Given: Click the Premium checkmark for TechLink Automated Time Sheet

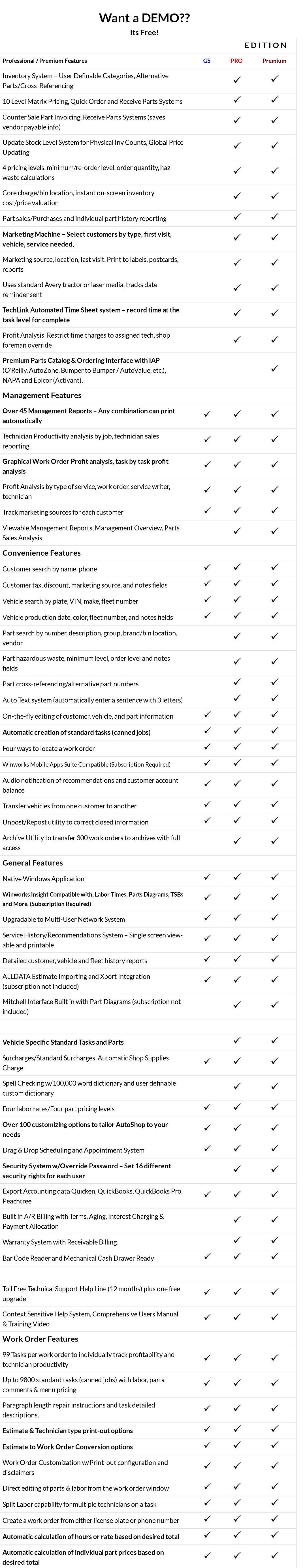Looking at the screenshot, I should click(274, 314).
